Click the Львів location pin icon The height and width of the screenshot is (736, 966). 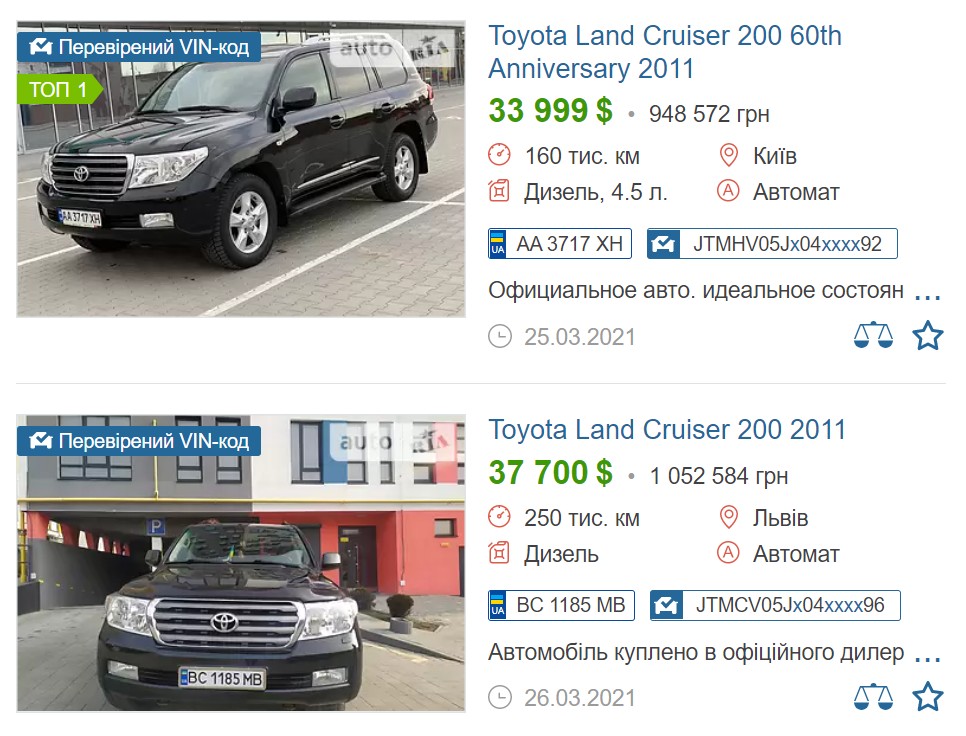pos(729,517)
